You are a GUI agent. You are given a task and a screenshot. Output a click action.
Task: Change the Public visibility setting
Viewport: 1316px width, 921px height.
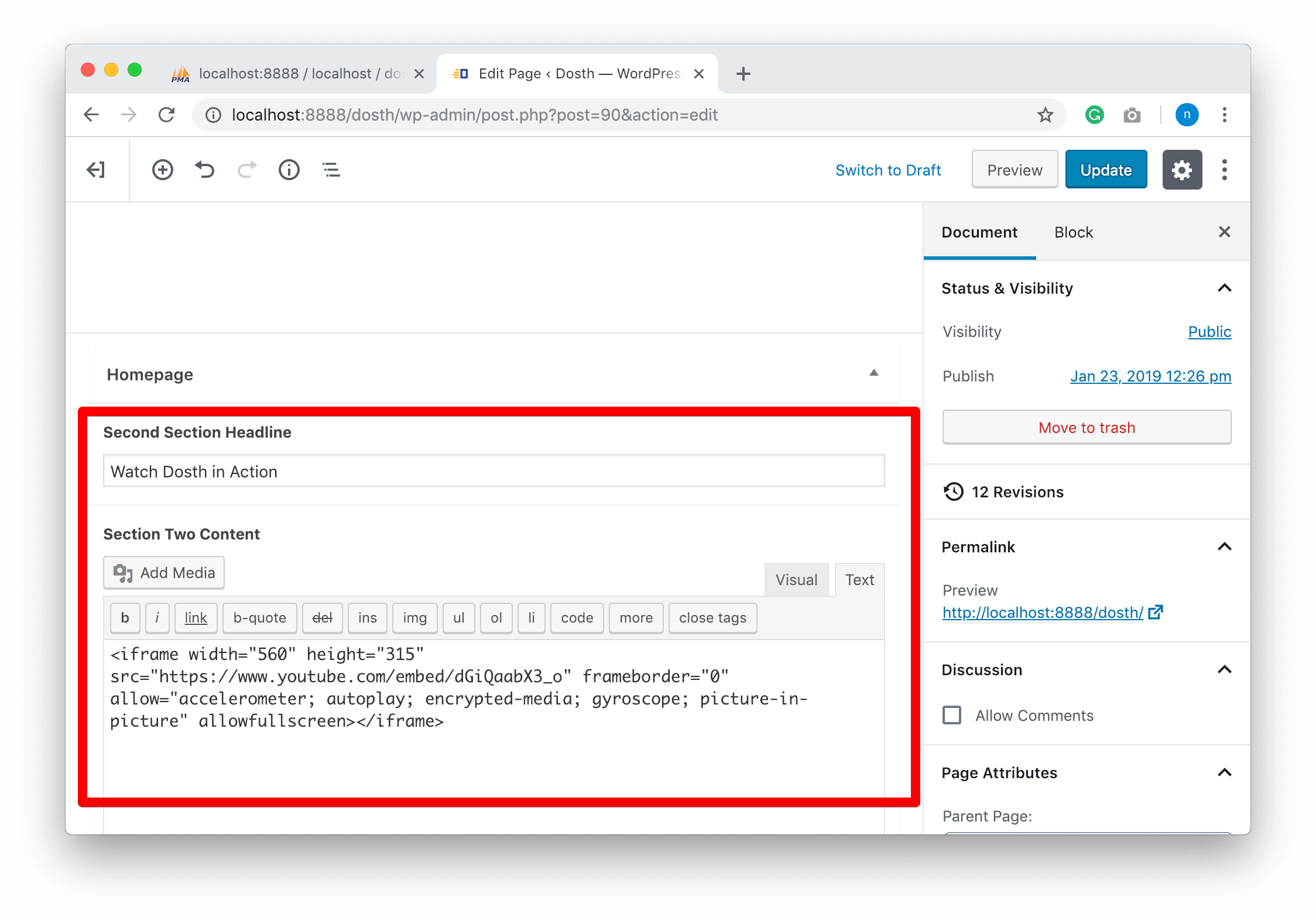(x=1209, y=332)
